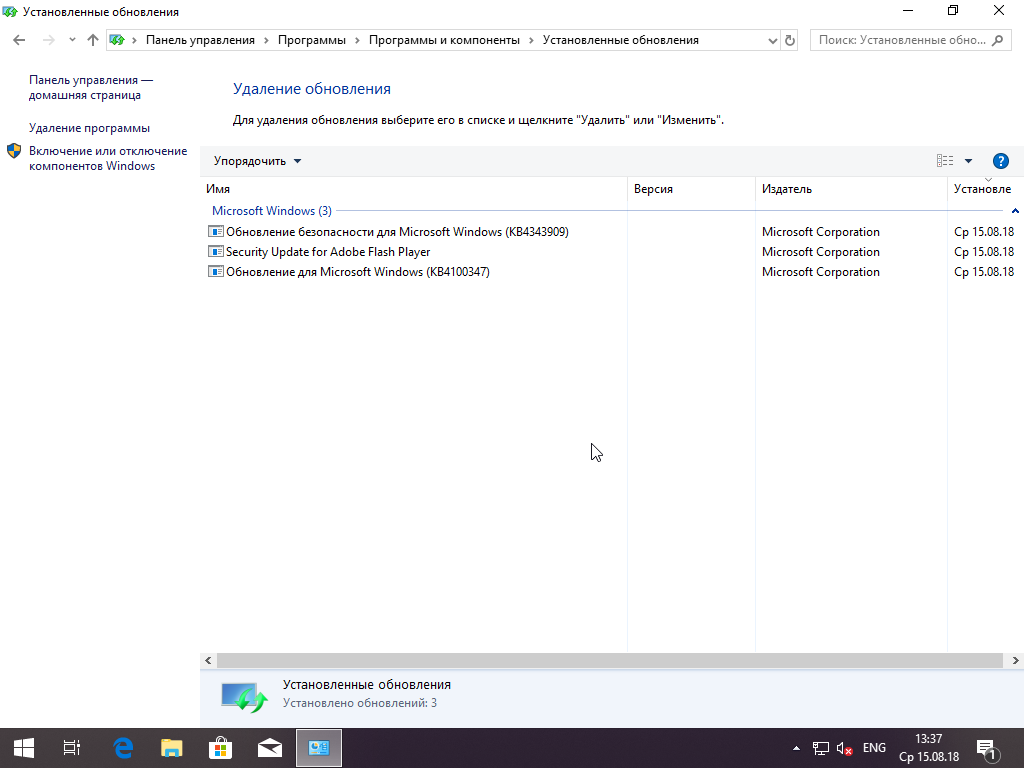Open recent locations dropdown arrow
The height and width of the screenshot is (768, 1024).
(72, 40)
